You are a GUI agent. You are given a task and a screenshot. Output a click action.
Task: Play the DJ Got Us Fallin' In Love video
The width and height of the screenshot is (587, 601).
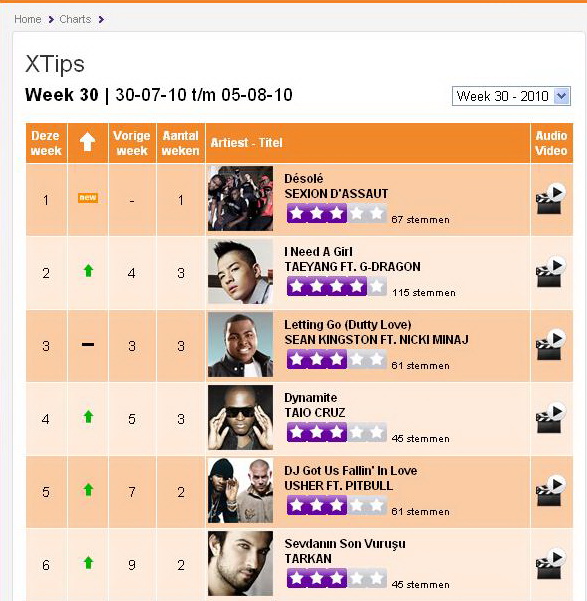click(x=551, y=491)
